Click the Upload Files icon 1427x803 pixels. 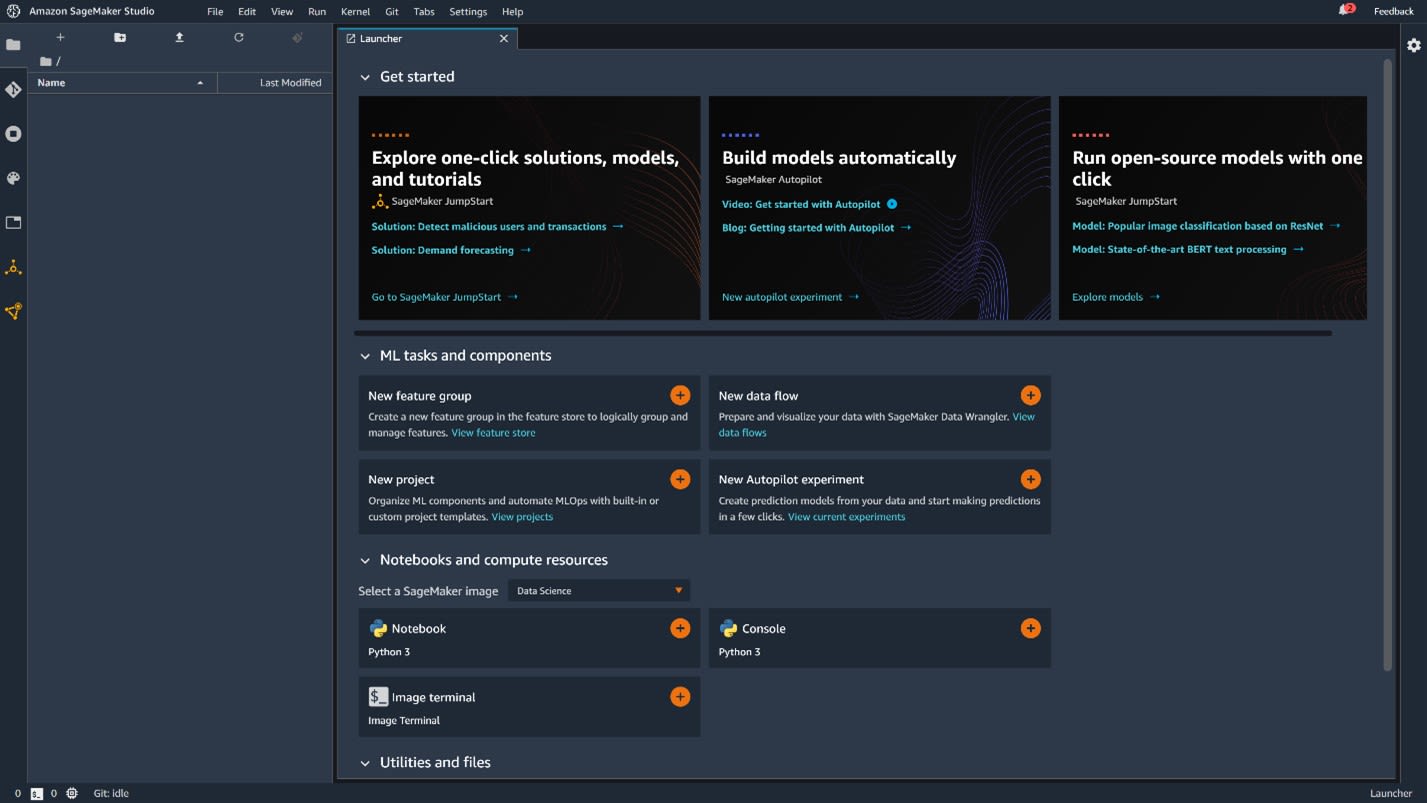click(x=179, y=37)
